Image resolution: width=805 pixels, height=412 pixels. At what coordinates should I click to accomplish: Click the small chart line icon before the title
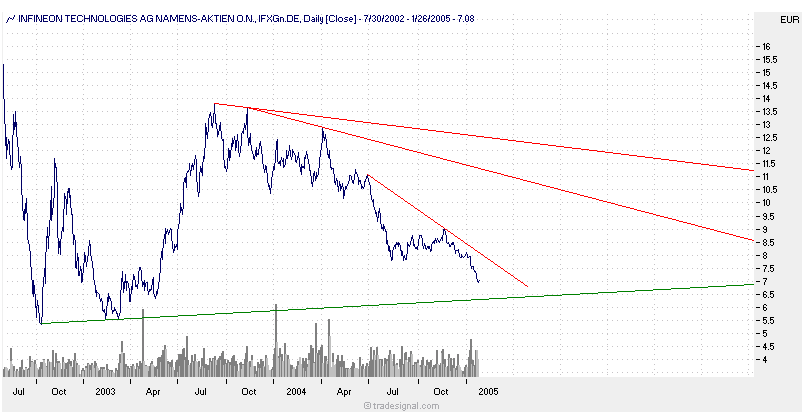10,19
